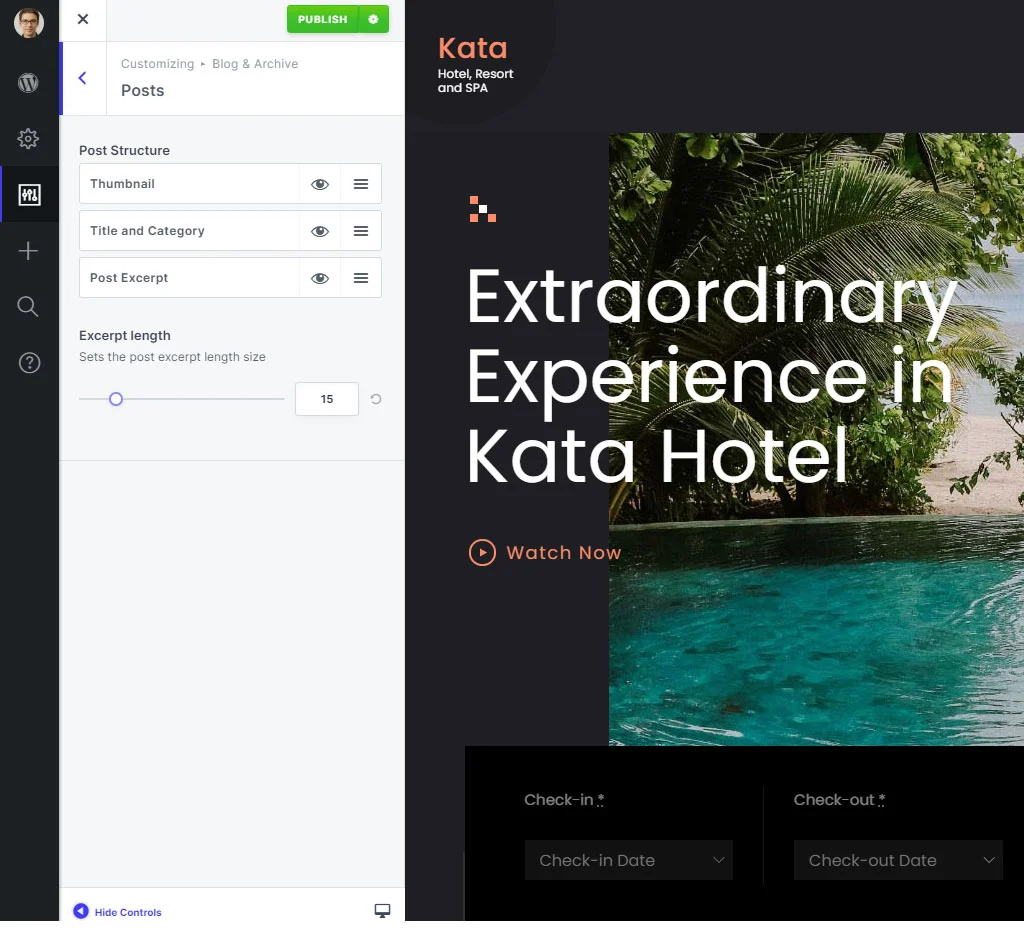Click the Post Excerpt row label
Screen dimensions: 1024x933
point(129,278)
